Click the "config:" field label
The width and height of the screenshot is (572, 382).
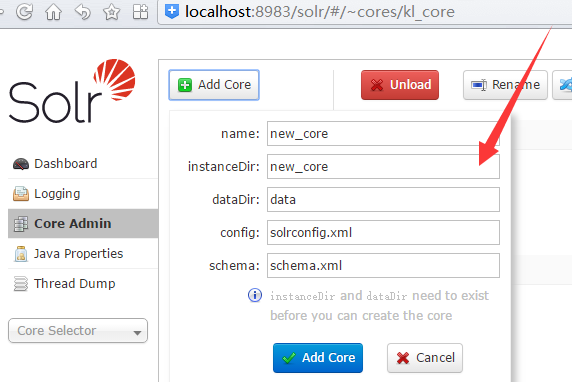coord(240,233)
